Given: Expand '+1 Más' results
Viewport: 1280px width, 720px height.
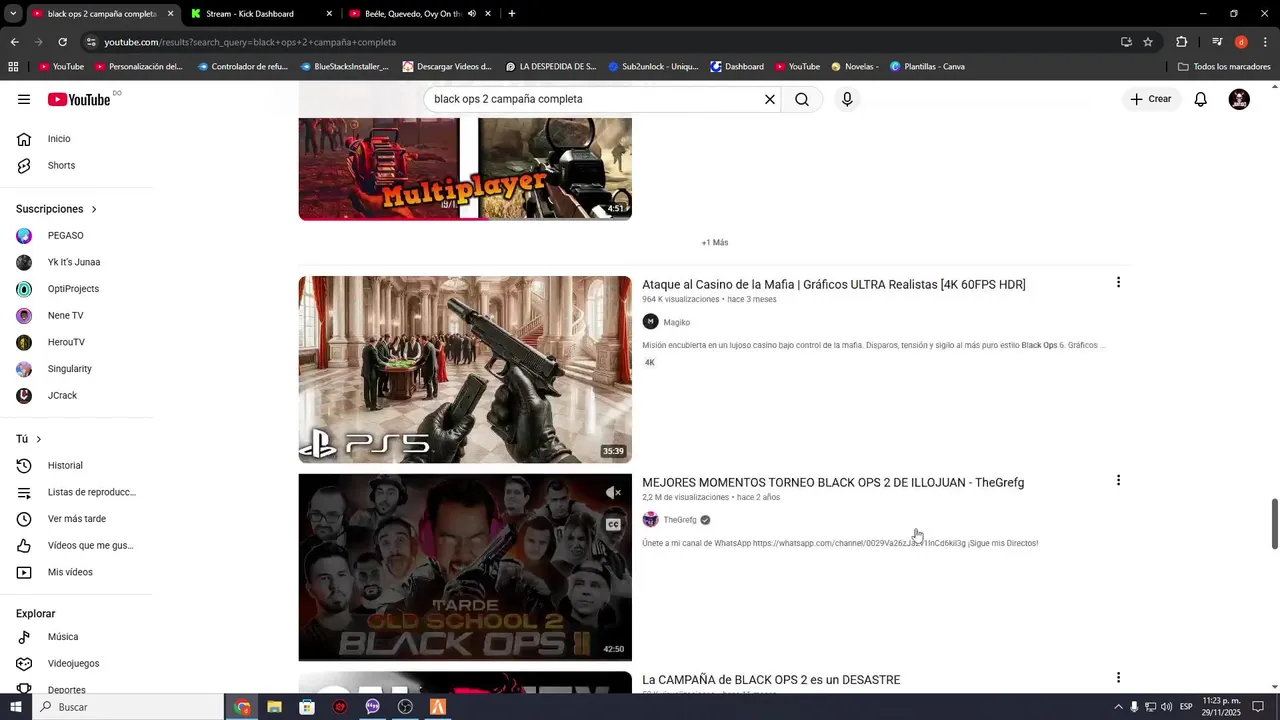Looking at the screenshot, I should [715, 243].
